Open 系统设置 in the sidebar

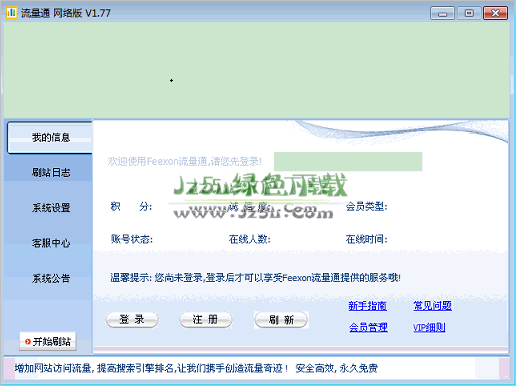[51, 208]
